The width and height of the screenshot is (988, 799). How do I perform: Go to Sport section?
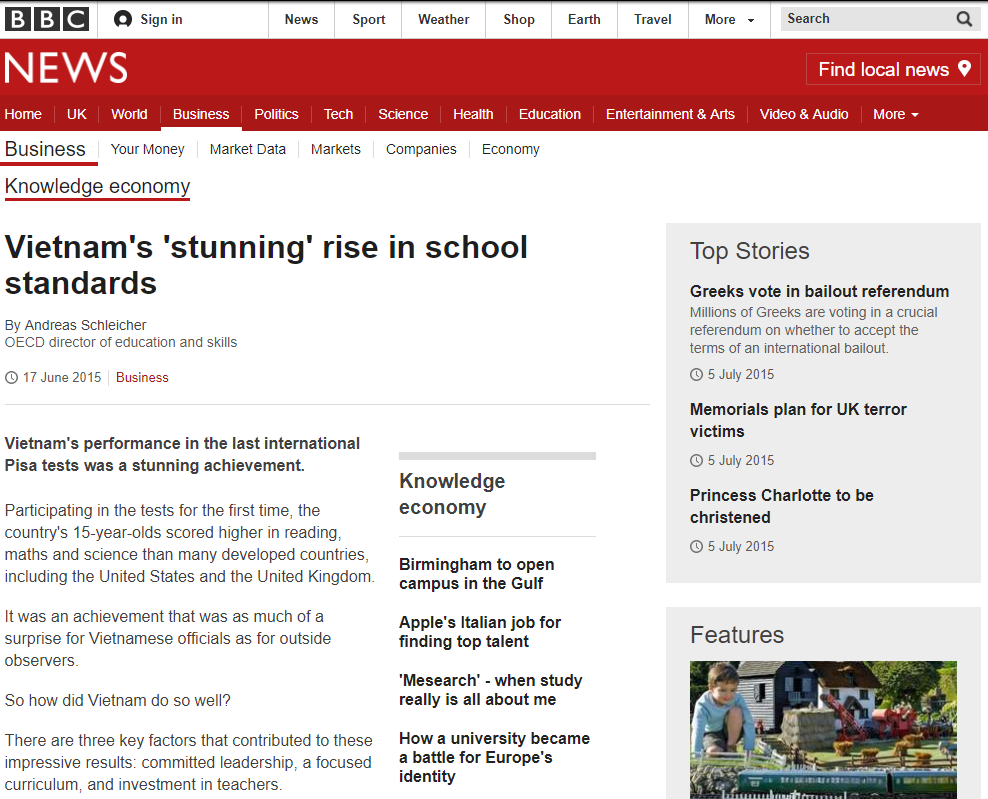[369, 20]
